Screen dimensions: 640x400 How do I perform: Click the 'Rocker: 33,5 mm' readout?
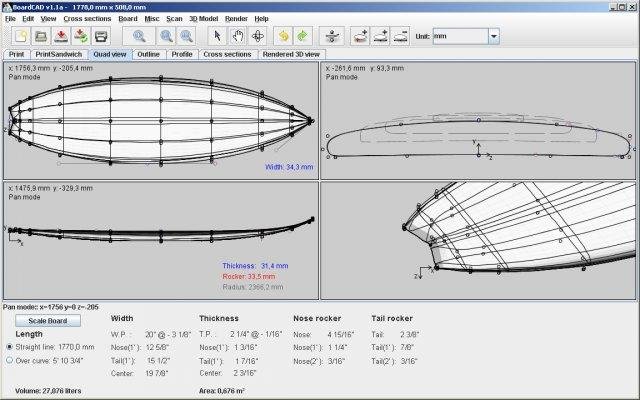[x=249, y=276]
